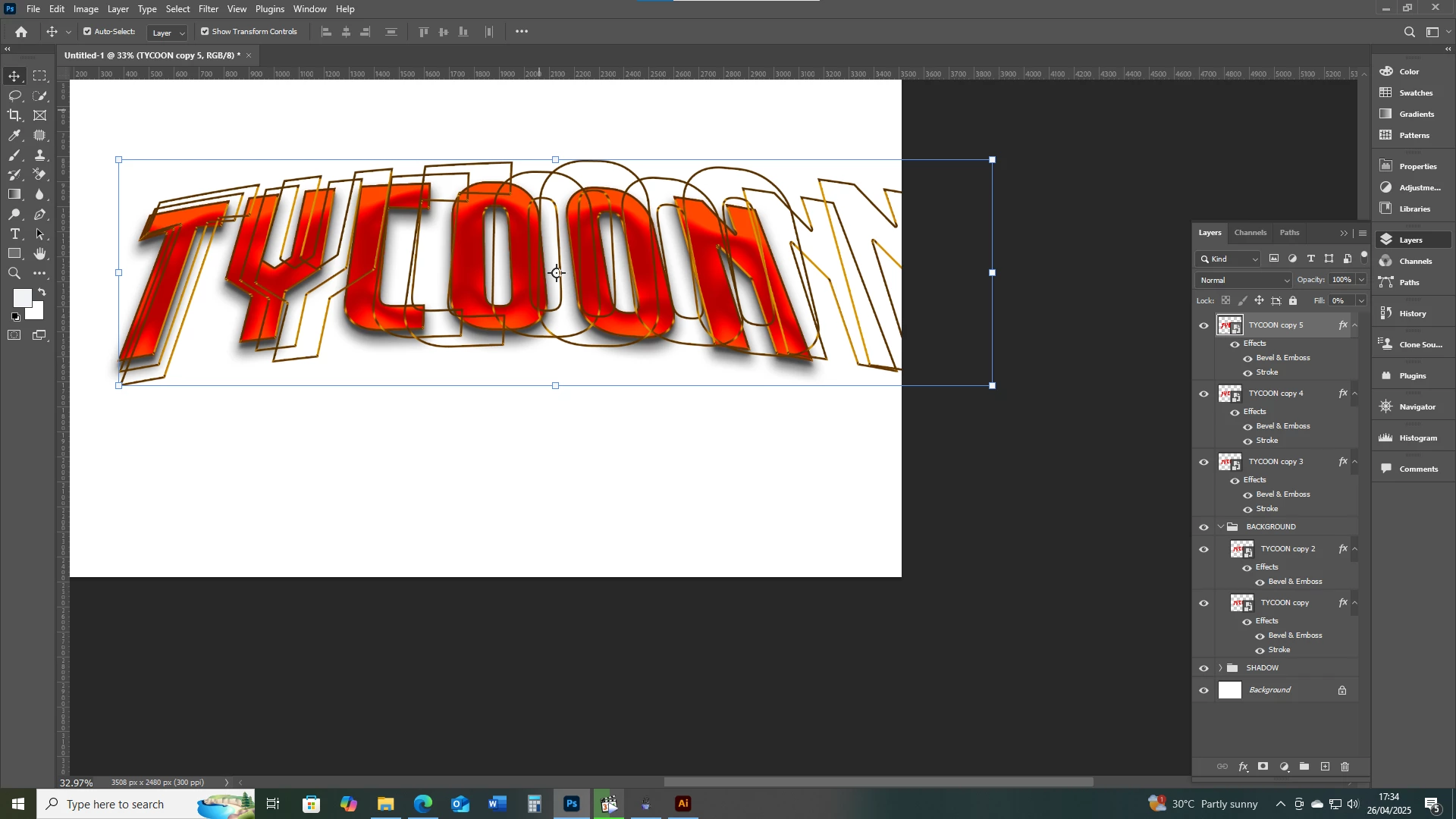Select the Crop tool
The height and width of the screenshot is (819, 1456).
click(14, 115)
